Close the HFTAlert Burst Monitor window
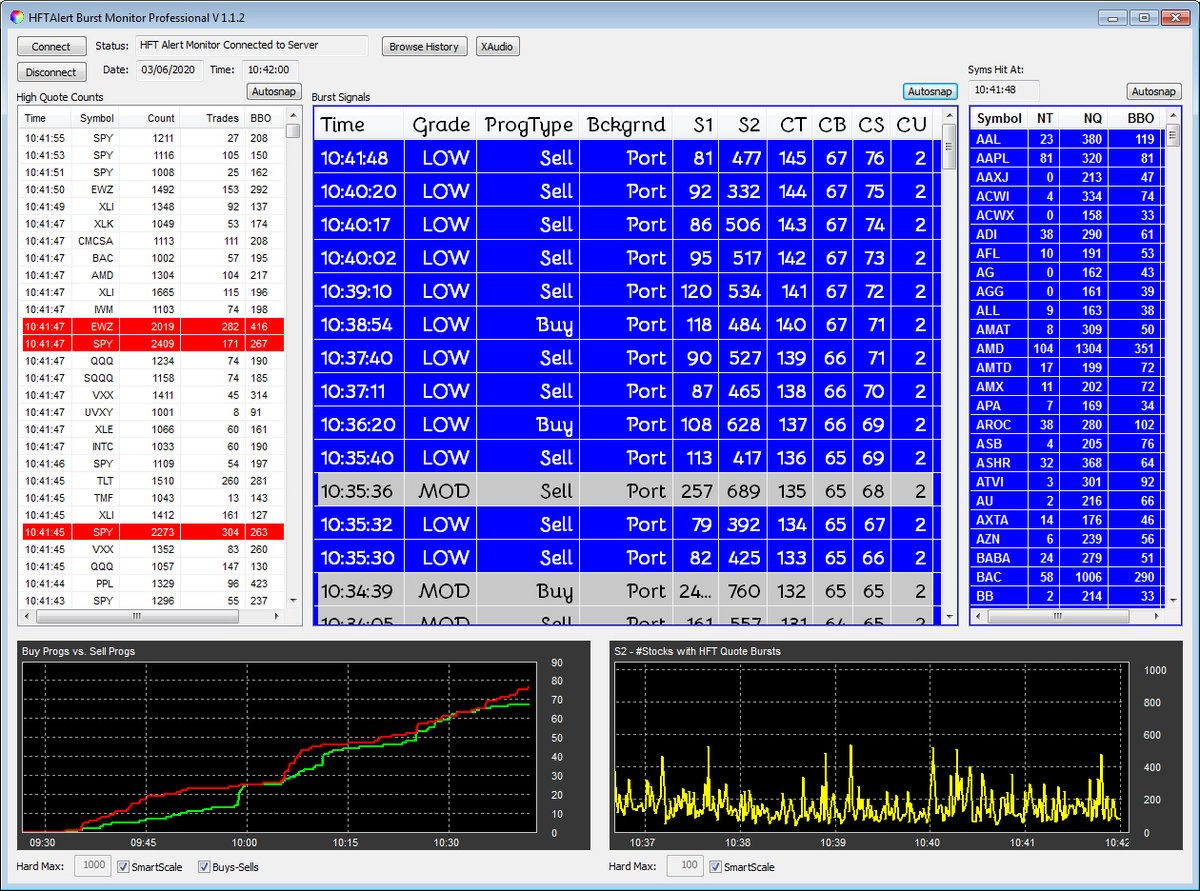Screen dimensions: 1200x891 click(1175, 17)
